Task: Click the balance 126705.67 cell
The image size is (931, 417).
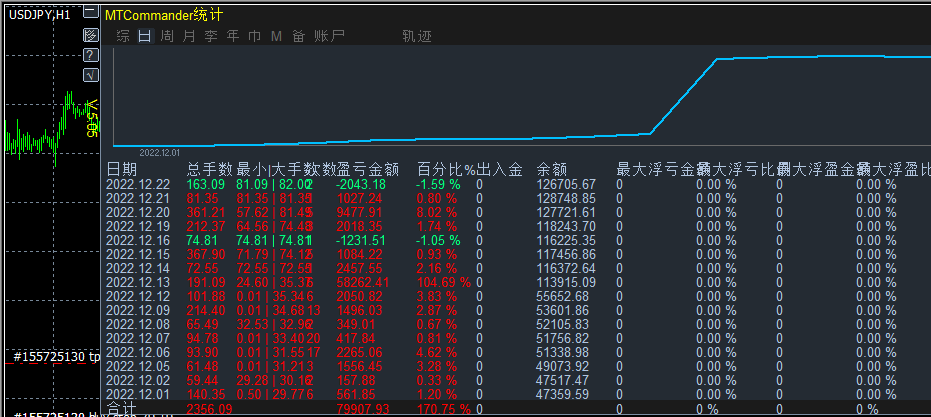Action: (566, 185)
